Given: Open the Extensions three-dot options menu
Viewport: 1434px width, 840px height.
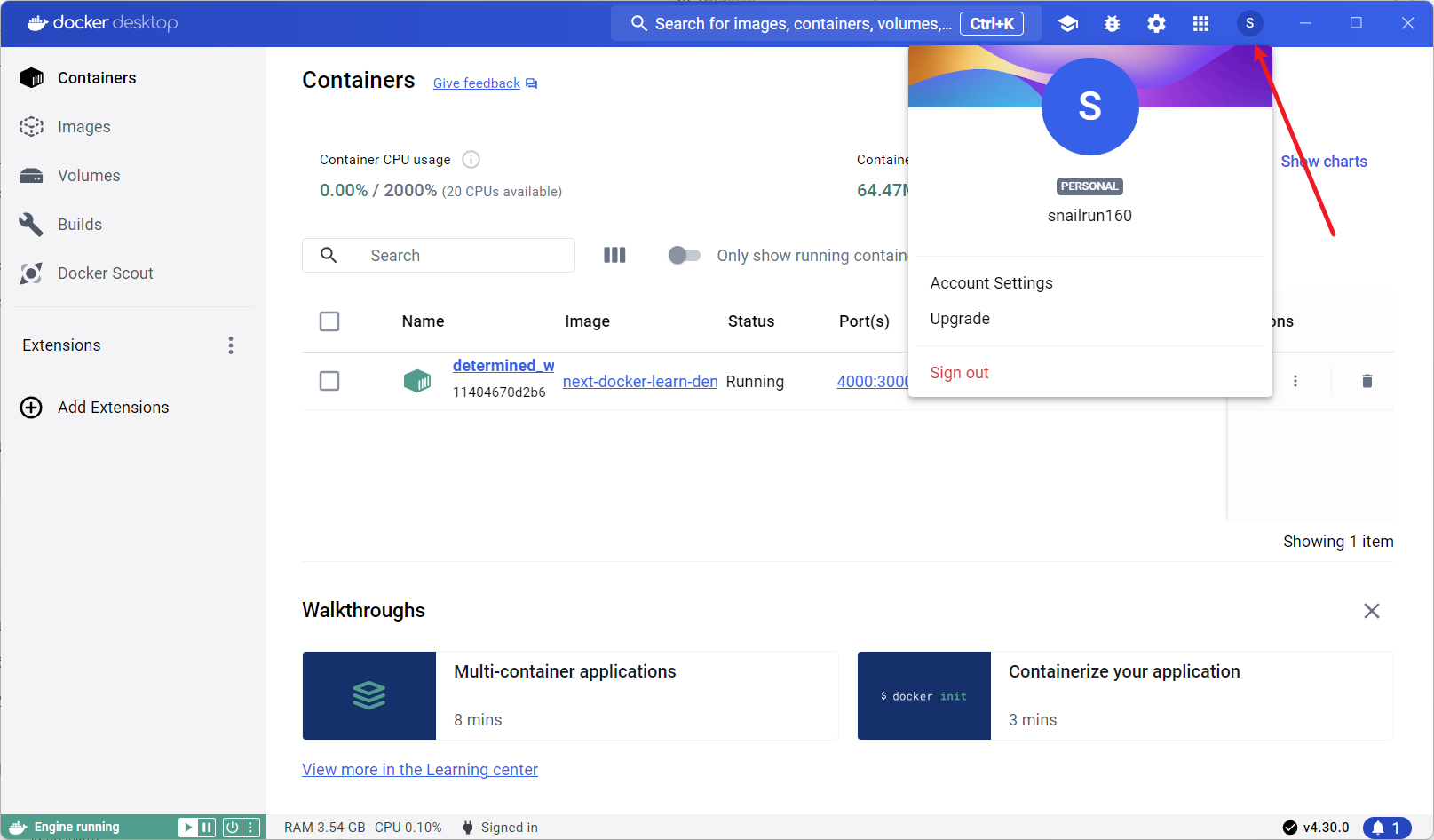Looking at the screenshot, I should (231, 345).
